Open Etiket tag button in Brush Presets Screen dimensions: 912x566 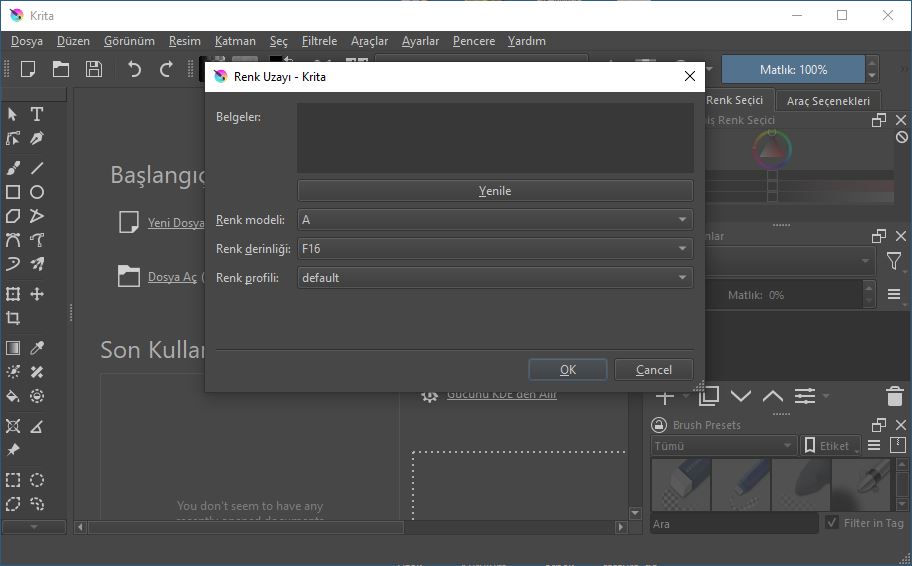(x=830, y=446)
